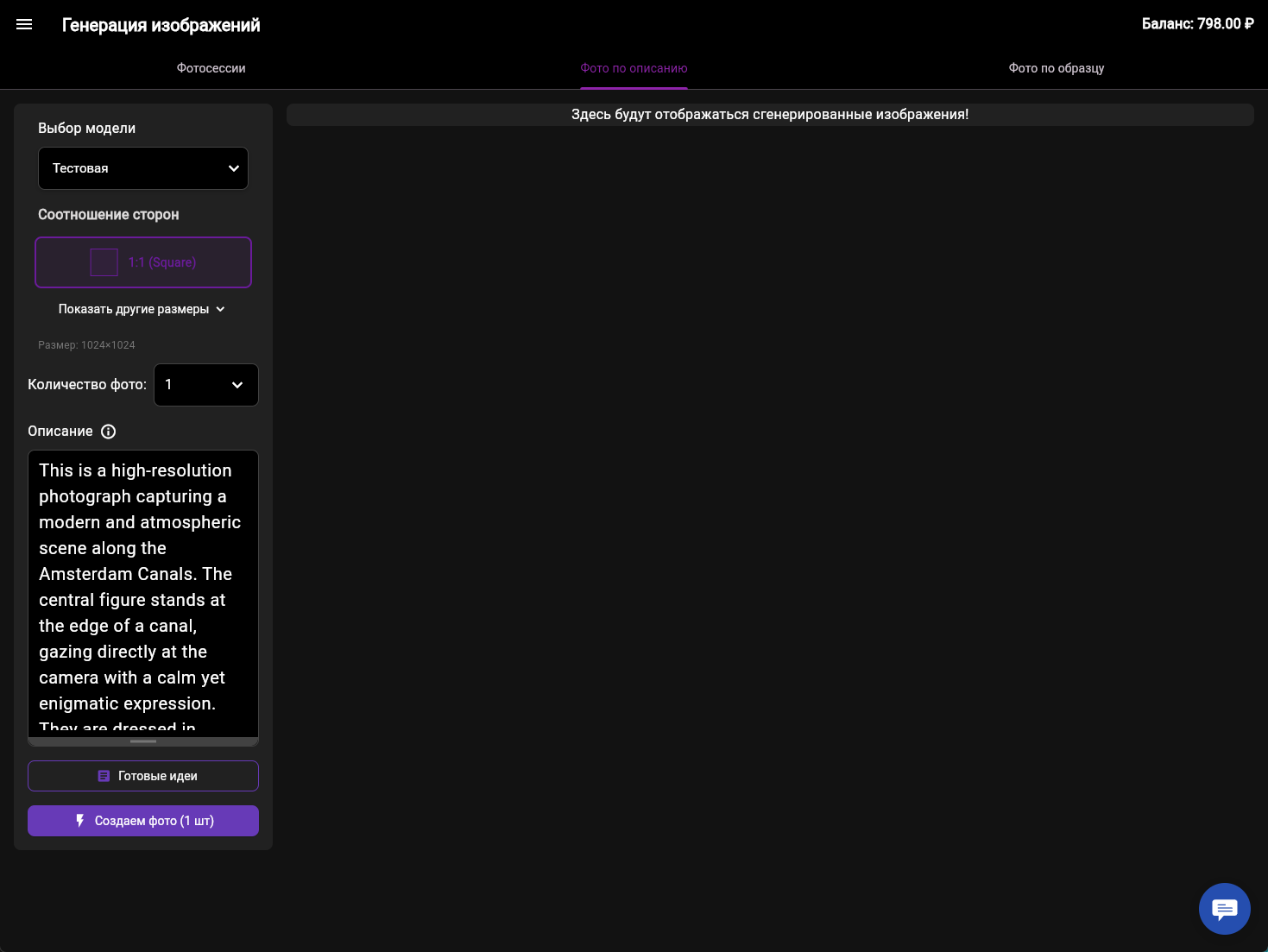Select the Фото по описанию tab
Image resolution: width=1268 pixels, height=952 pixels.
pyautogui.click(x=634, y=68)
